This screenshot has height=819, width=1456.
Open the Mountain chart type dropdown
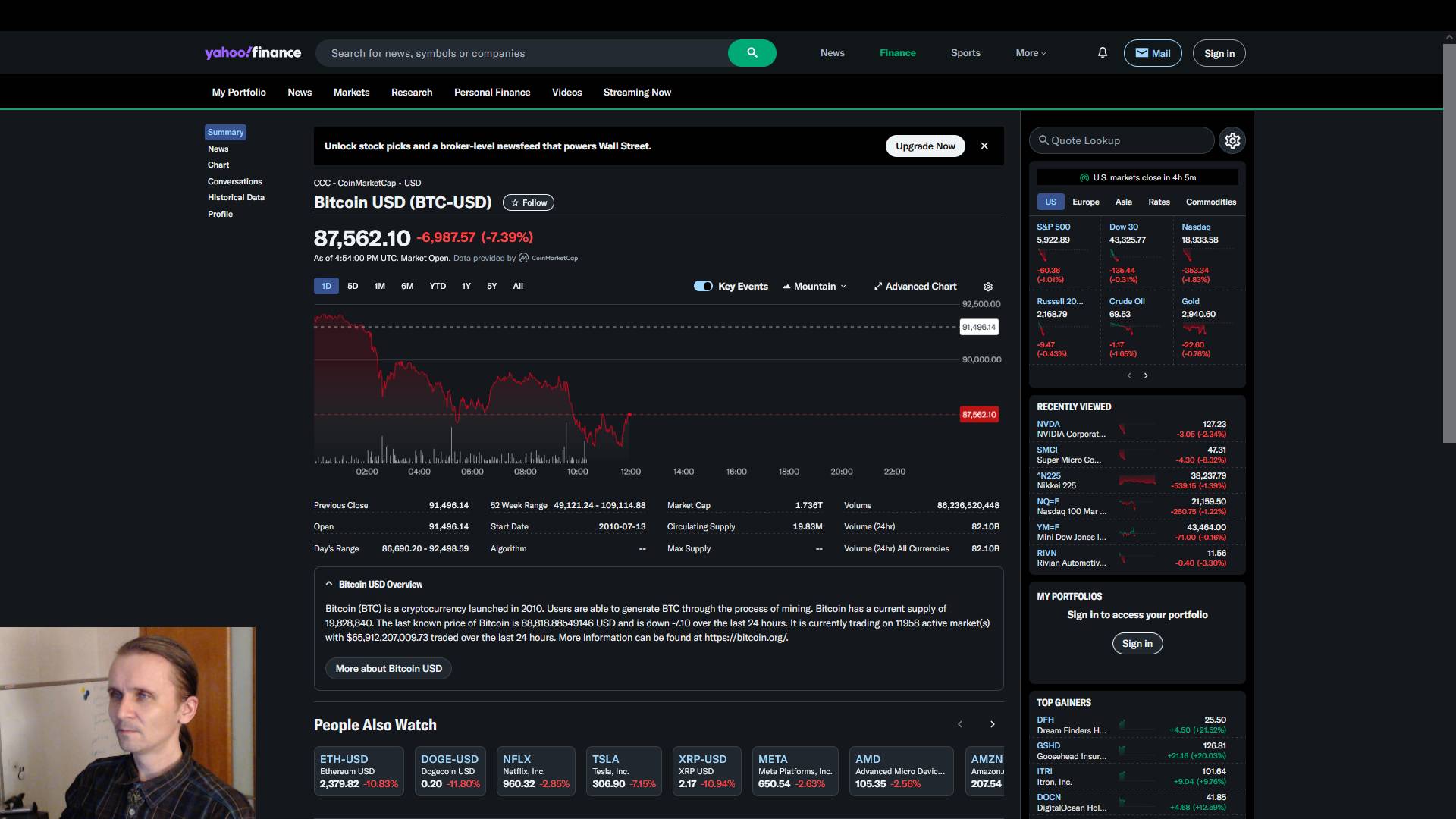[x=814, y=287]
